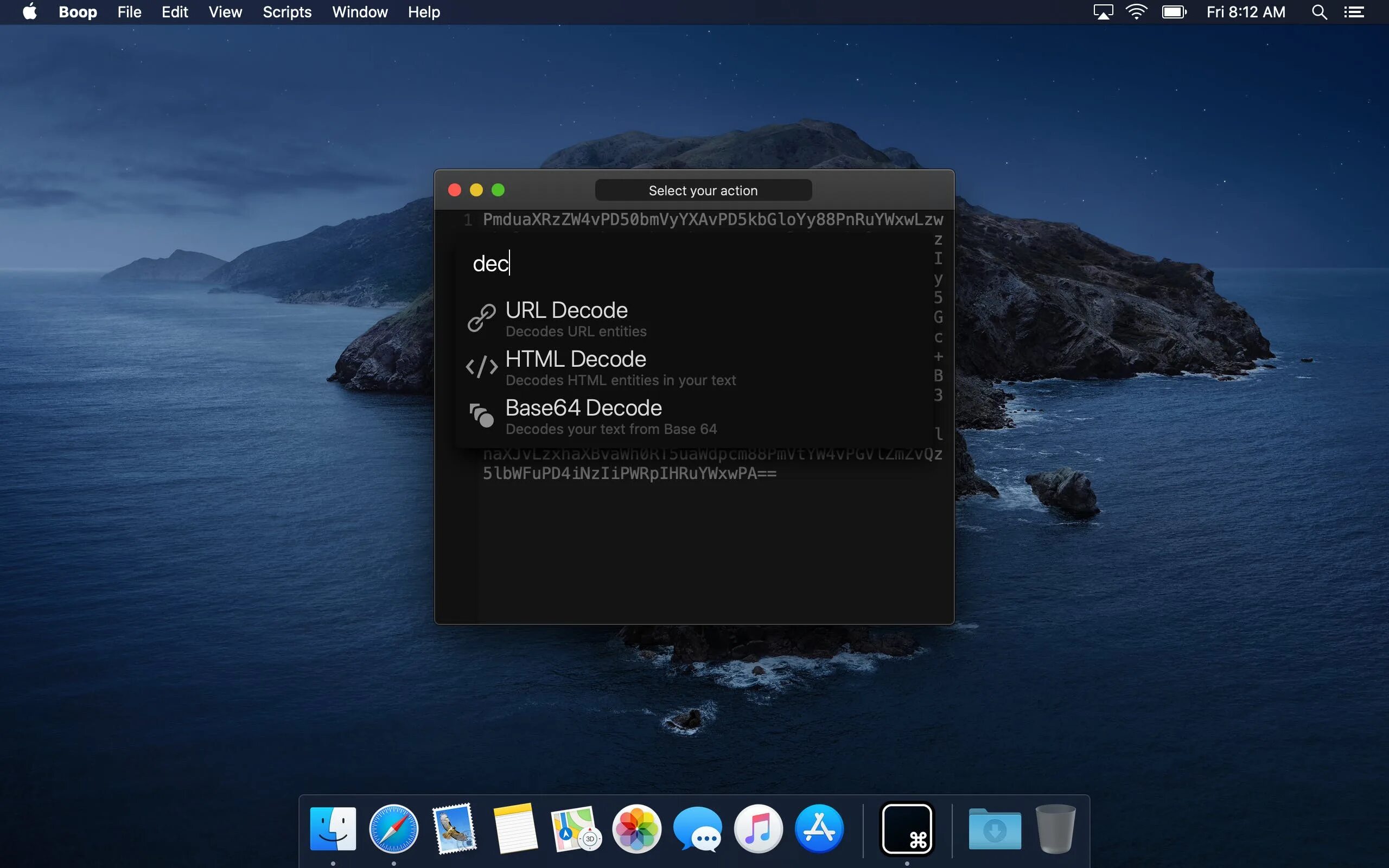Open Spotlight search magnifier icon
The width and height of the screenshot is (1389, 868).
(x=1319, y=12)
